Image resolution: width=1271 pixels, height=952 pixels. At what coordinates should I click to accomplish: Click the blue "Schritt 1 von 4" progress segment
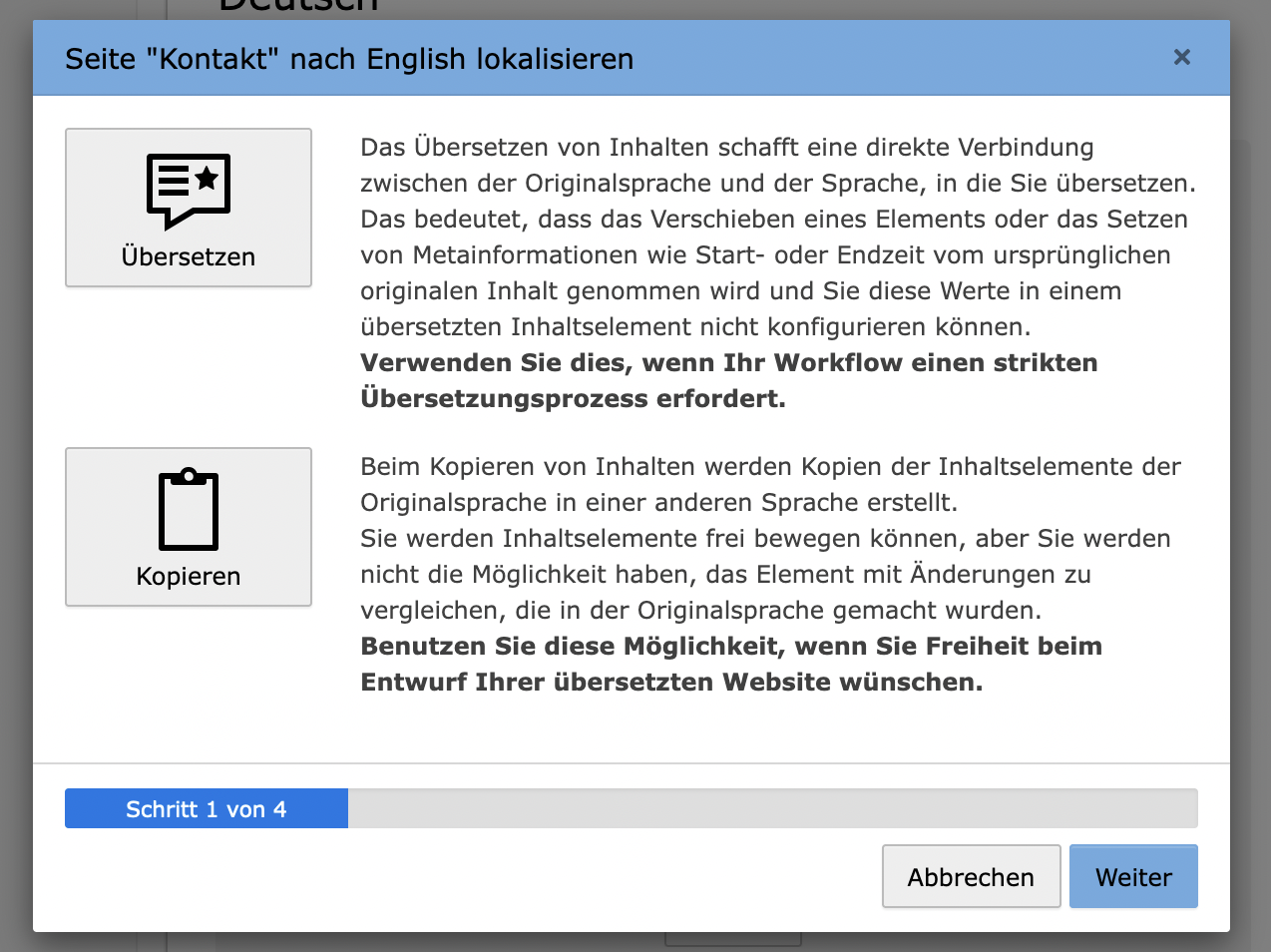tap(207, 809)
